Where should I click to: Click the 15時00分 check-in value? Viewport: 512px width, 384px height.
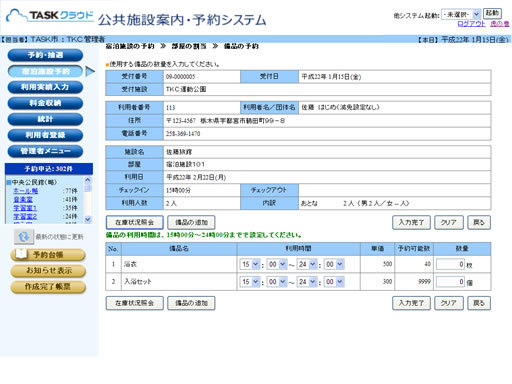(x=178, y=190)
